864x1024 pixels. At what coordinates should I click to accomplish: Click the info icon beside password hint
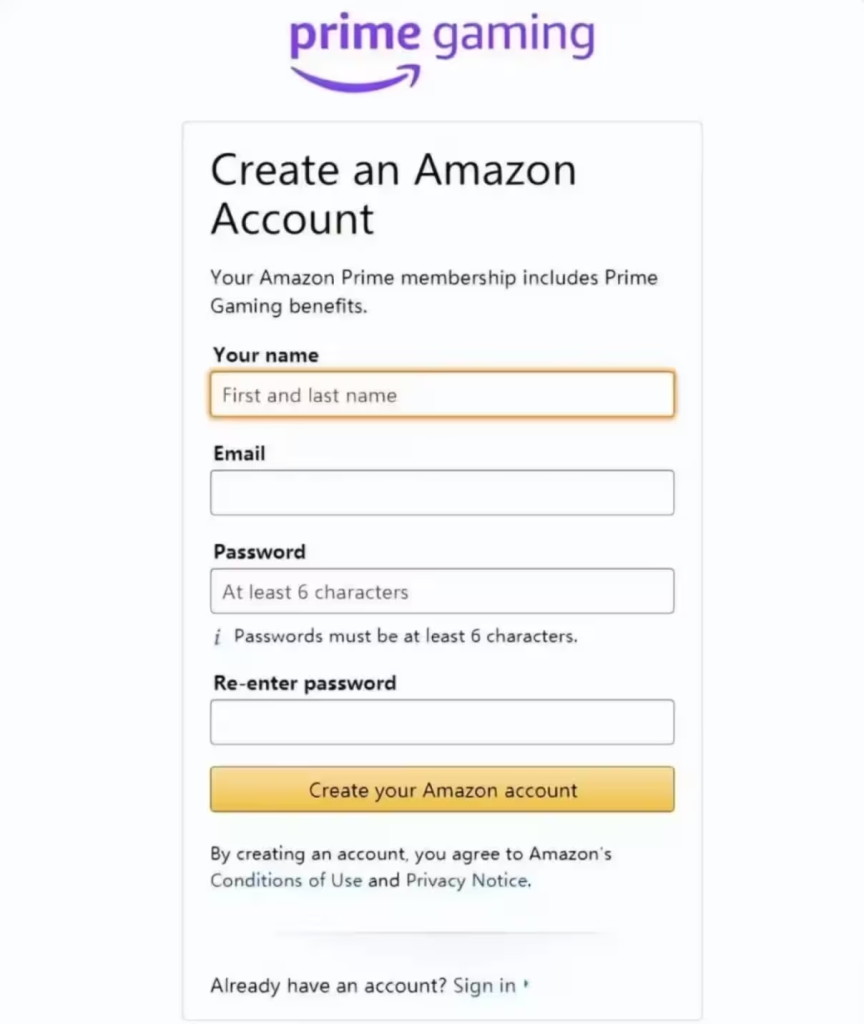coord(218,637)
